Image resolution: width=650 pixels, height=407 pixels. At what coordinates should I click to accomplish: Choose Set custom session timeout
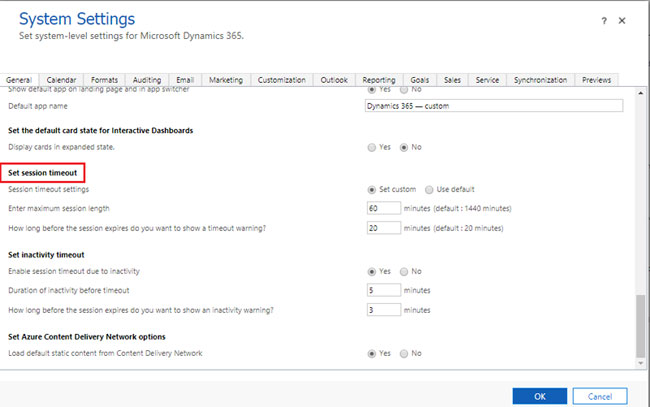coord(372,190)
